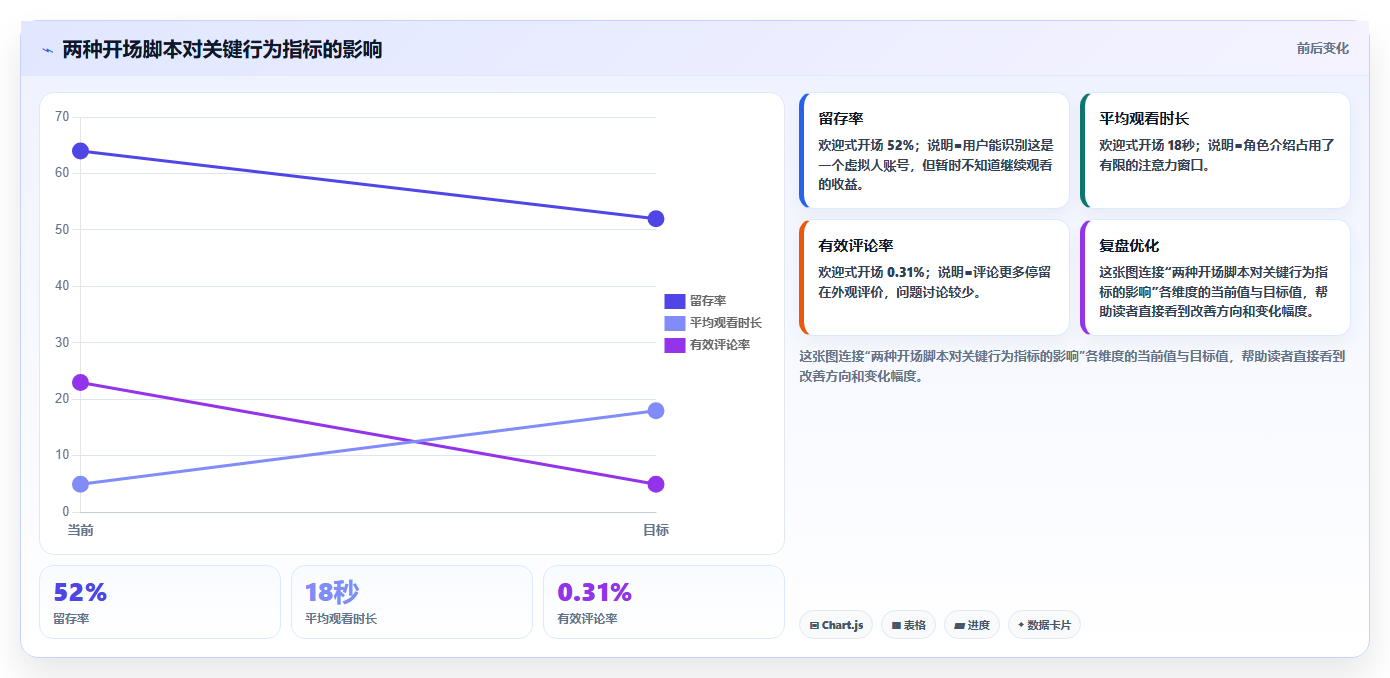Open the 留存率 explanation card
Image resolution: width=1390 pixels, height=678 pixels.
934,150
